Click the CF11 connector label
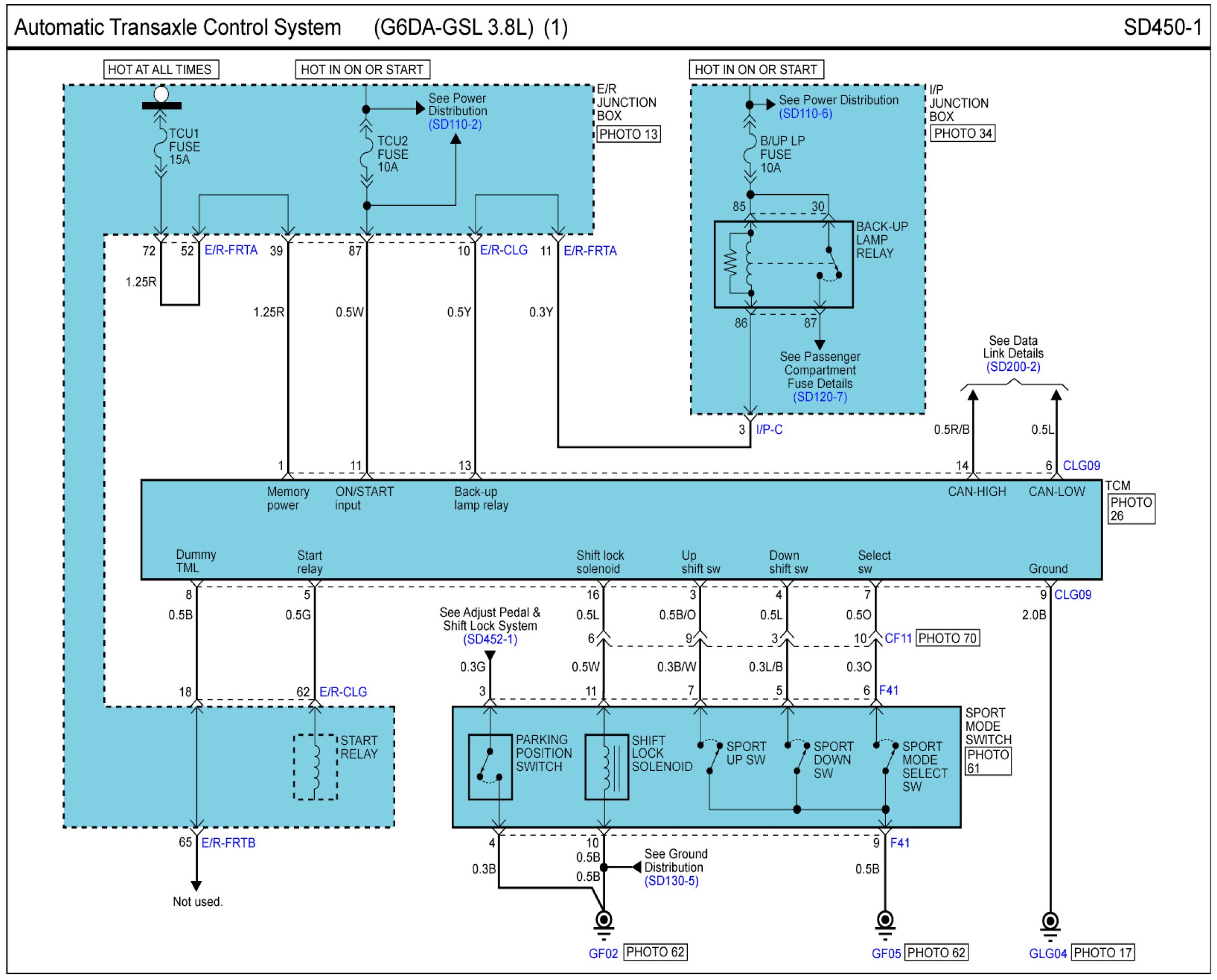Image resolution: width=1217 pixels, height=980 pixels. coord(898,638)
